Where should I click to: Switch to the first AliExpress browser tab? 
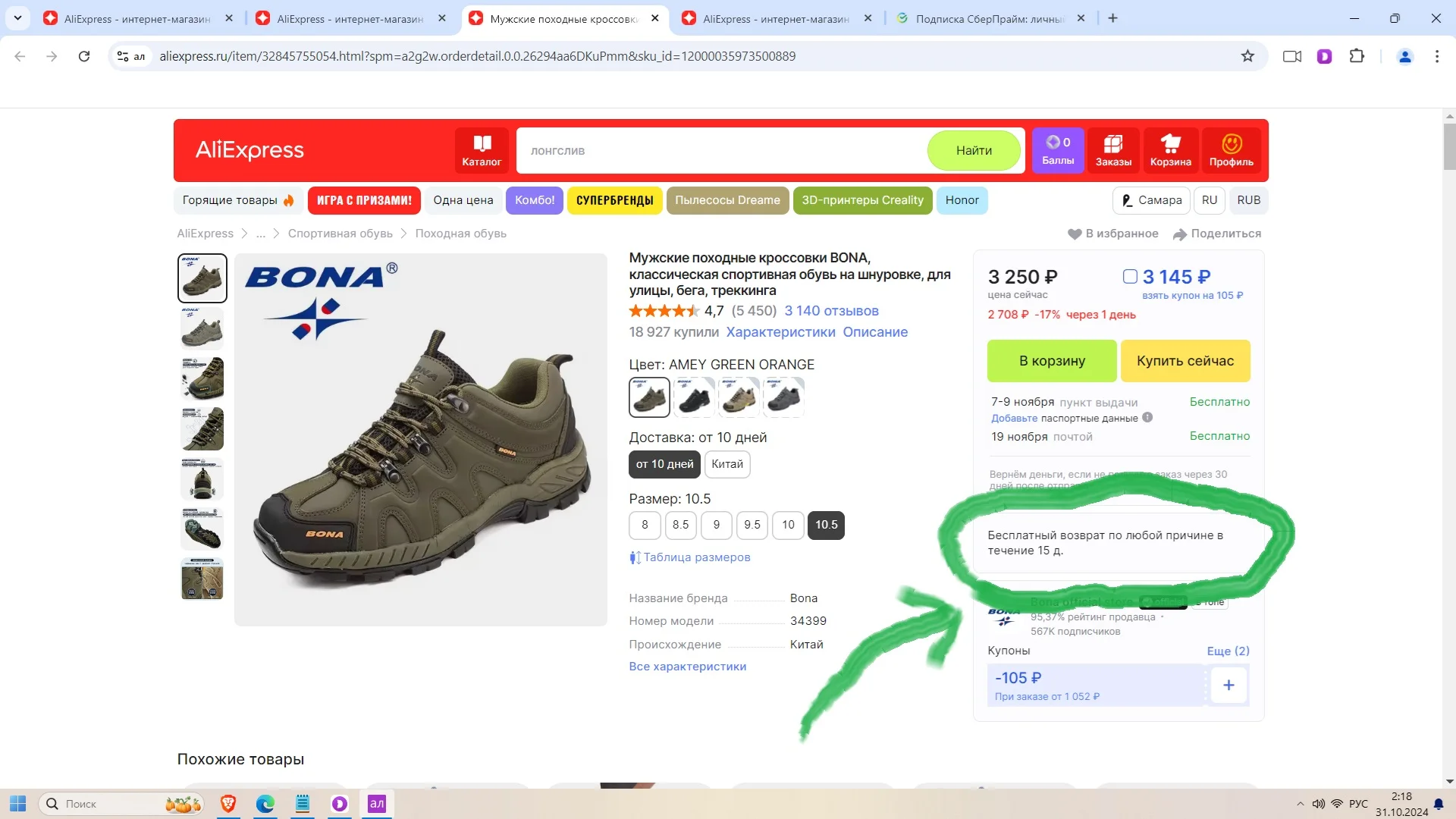[x=138, y=18]
